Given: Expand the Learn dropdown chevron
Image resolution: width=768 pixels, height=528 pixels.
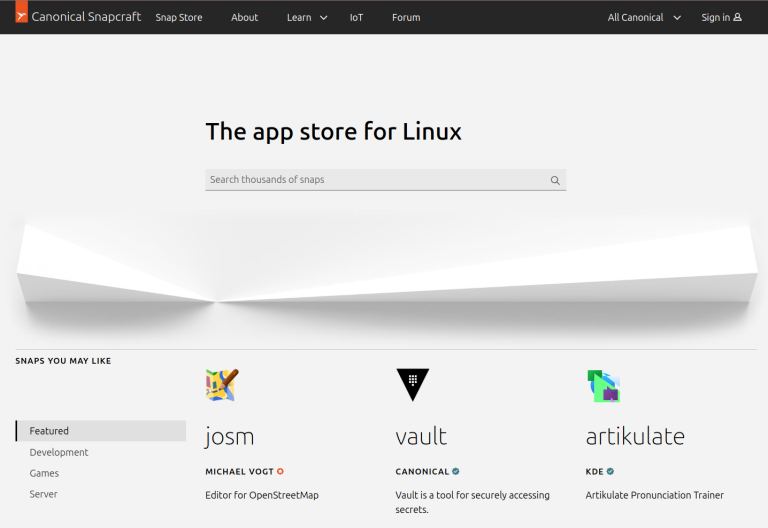Looking at the screenshot, I should coord(323,18).
